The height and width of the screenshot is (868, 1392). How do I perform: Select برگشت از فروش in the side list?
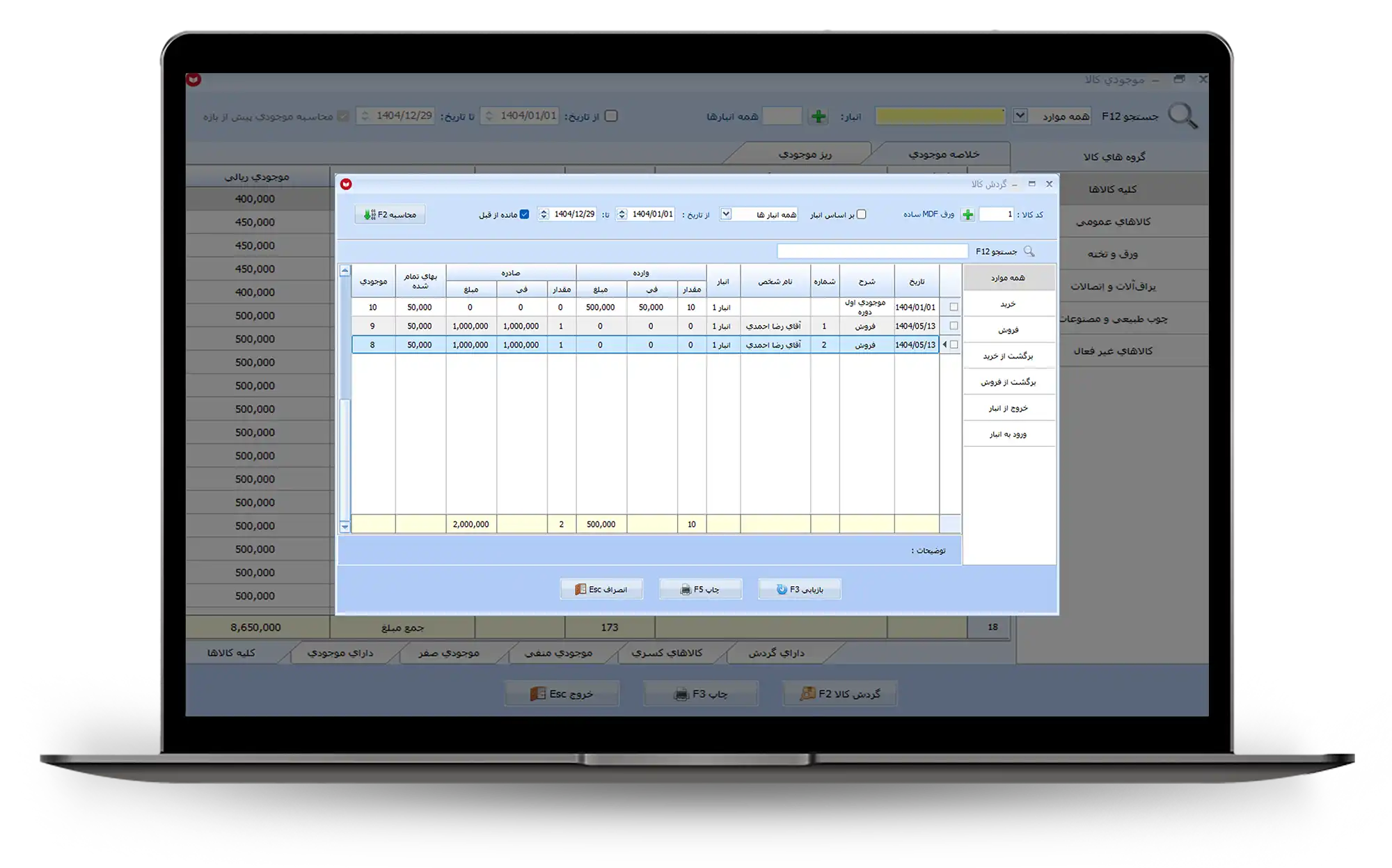point(1008,382)
